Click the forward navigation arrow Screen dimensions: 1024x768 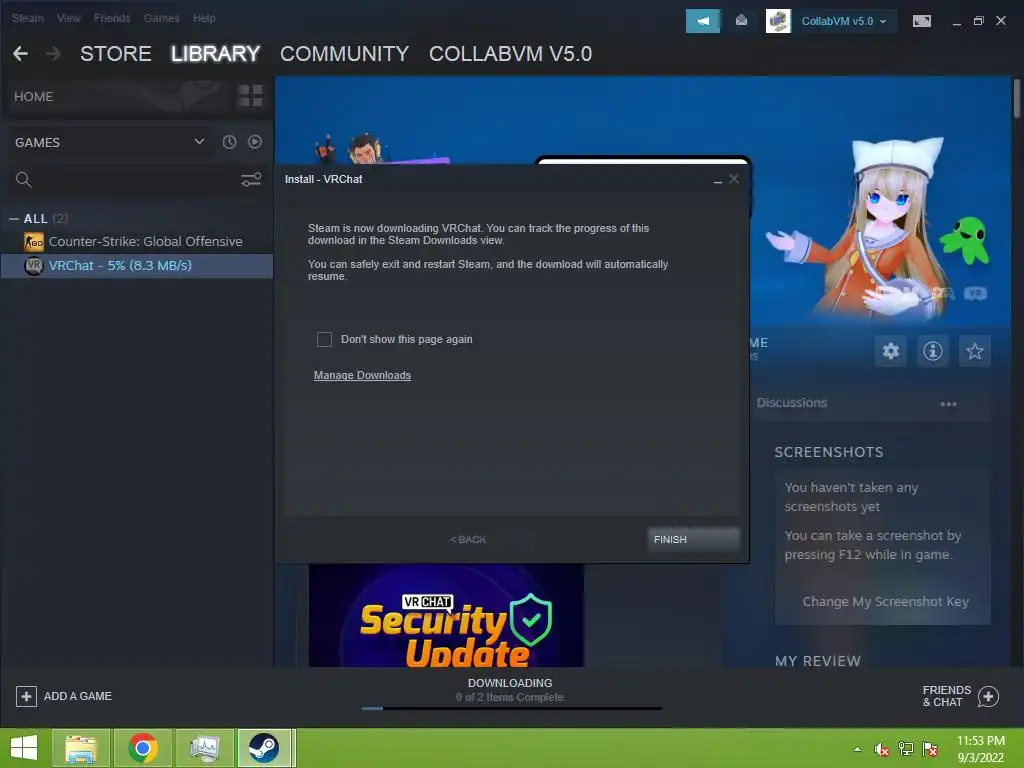coord(54,54)
